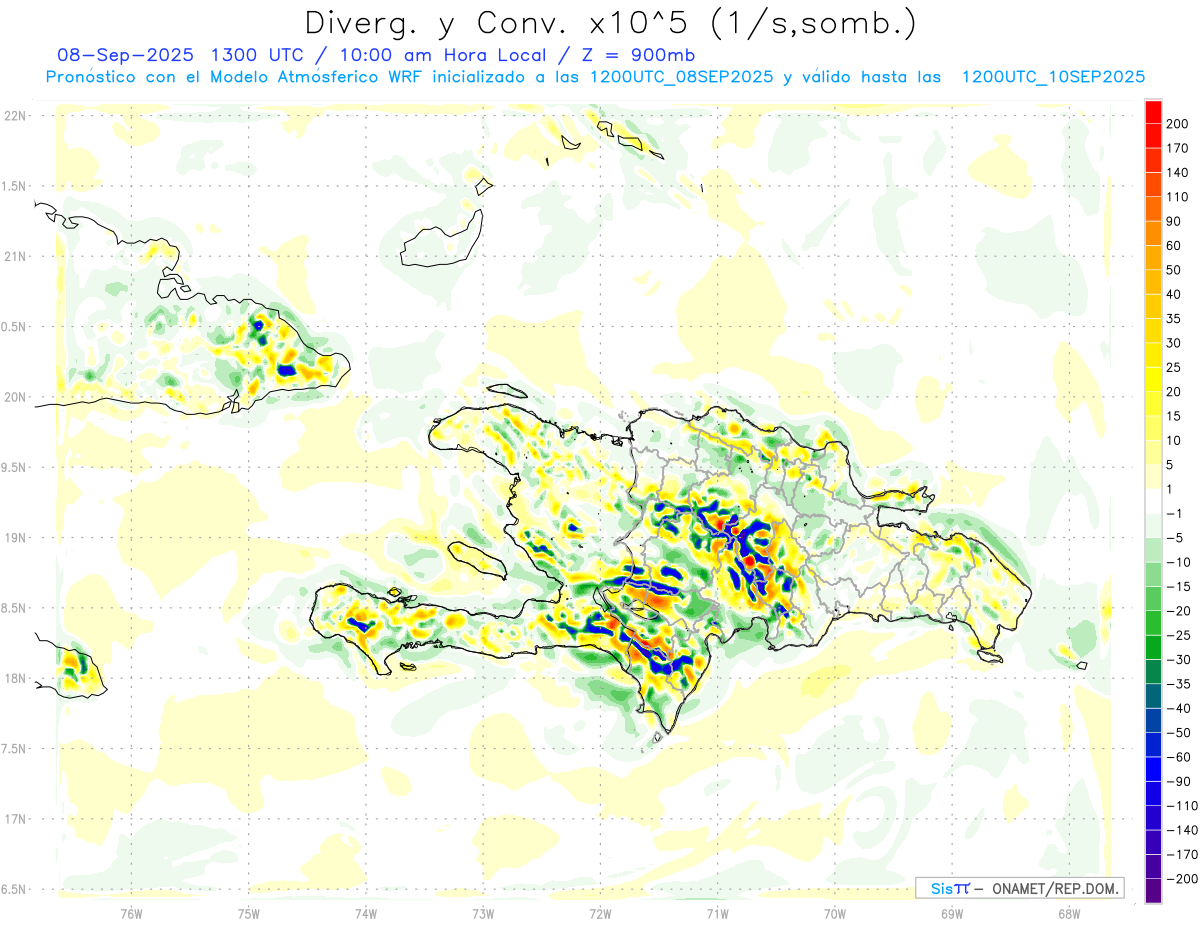The width and height of the screenshot is (1200, 927).
Task: Click the 71W longitude label
Action: [x=717, y=913]
